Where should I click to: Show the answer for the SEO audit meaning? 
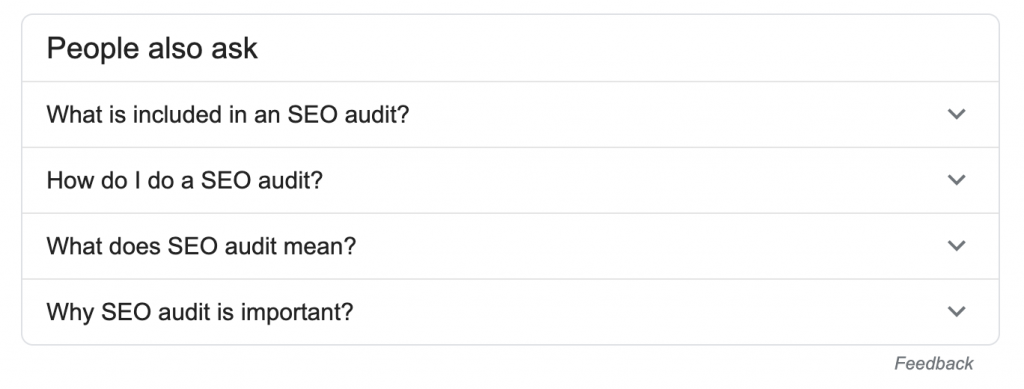tap(511, 246)
